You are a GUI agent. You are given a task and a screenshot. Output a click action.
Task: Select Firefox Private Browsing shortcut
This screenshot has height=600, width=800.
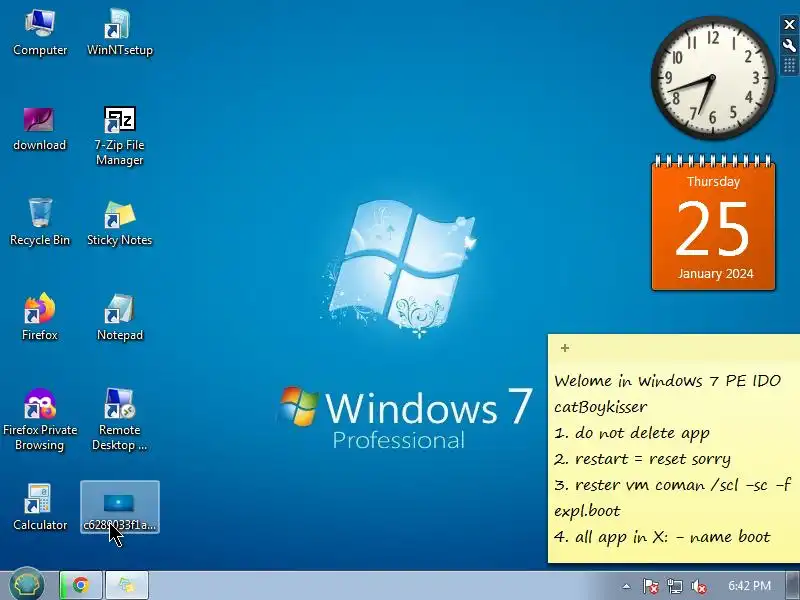point(40,419)
